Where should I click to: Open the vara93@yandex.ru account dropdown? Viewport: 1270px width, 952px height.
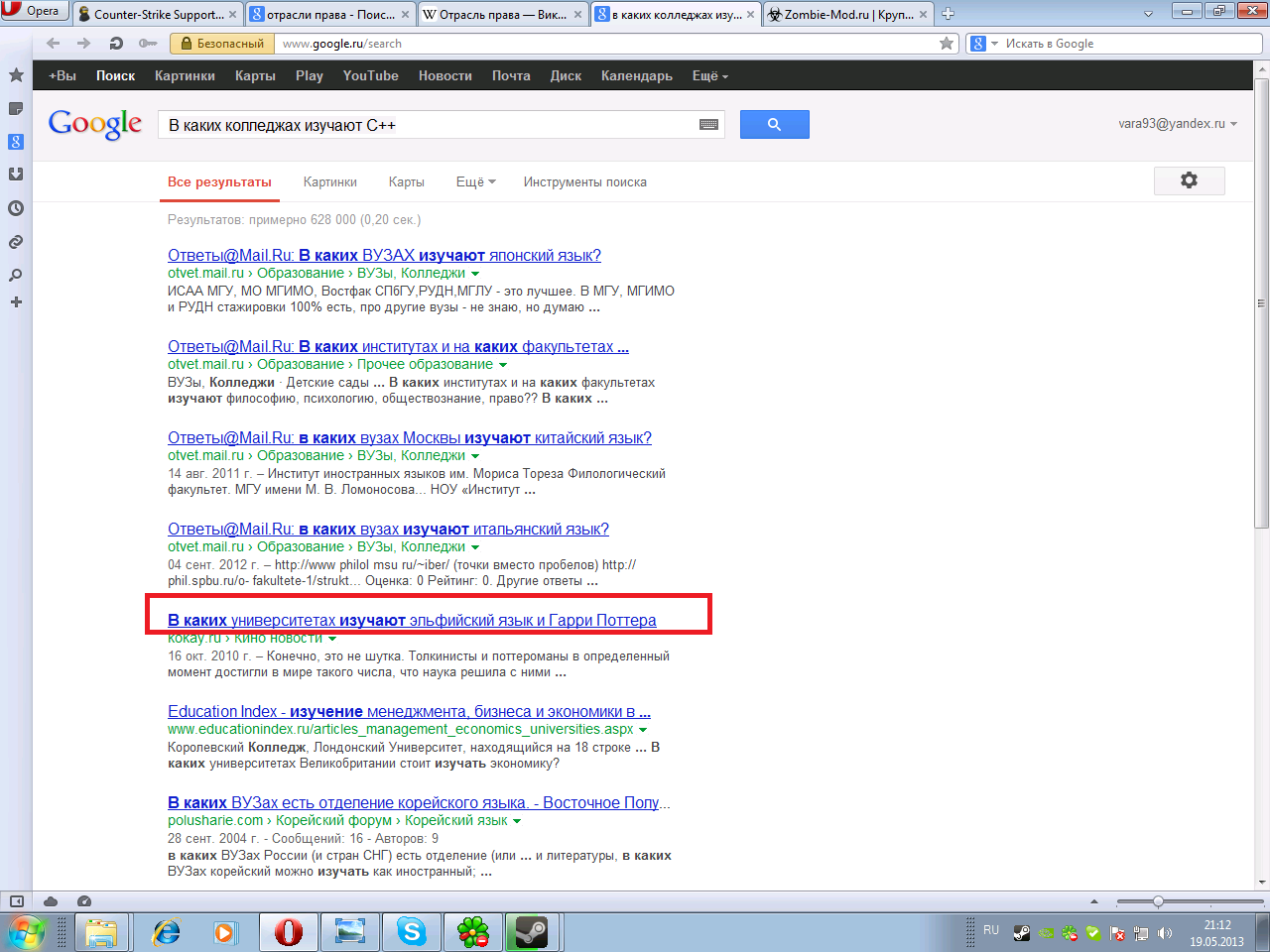(x=1178, y=124)
